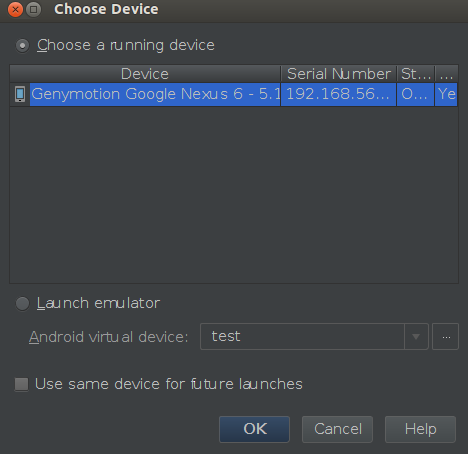468x454 pixels.
Task: Click the last truncated column header
Action: coord(446,74)
